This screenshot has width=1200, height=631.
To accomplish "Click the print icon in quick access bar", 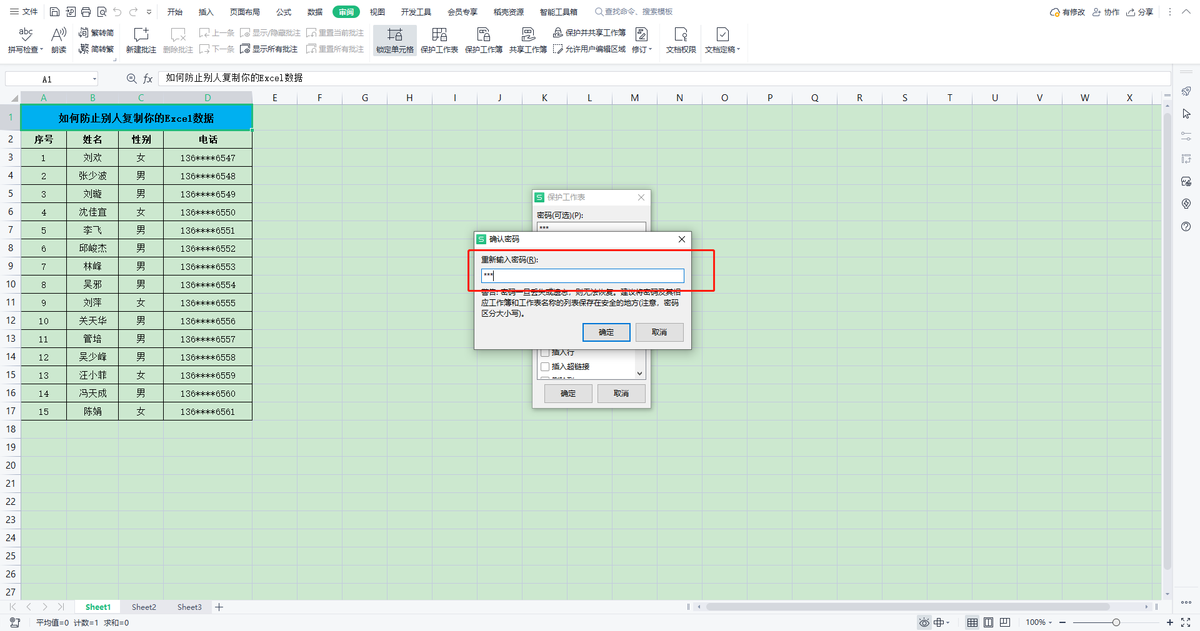I will pos(87,12).
